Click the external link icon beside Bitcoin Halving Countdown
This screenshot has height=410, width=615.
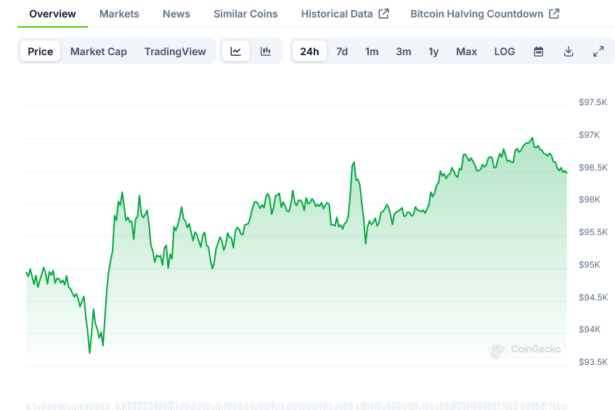(554, 14)
